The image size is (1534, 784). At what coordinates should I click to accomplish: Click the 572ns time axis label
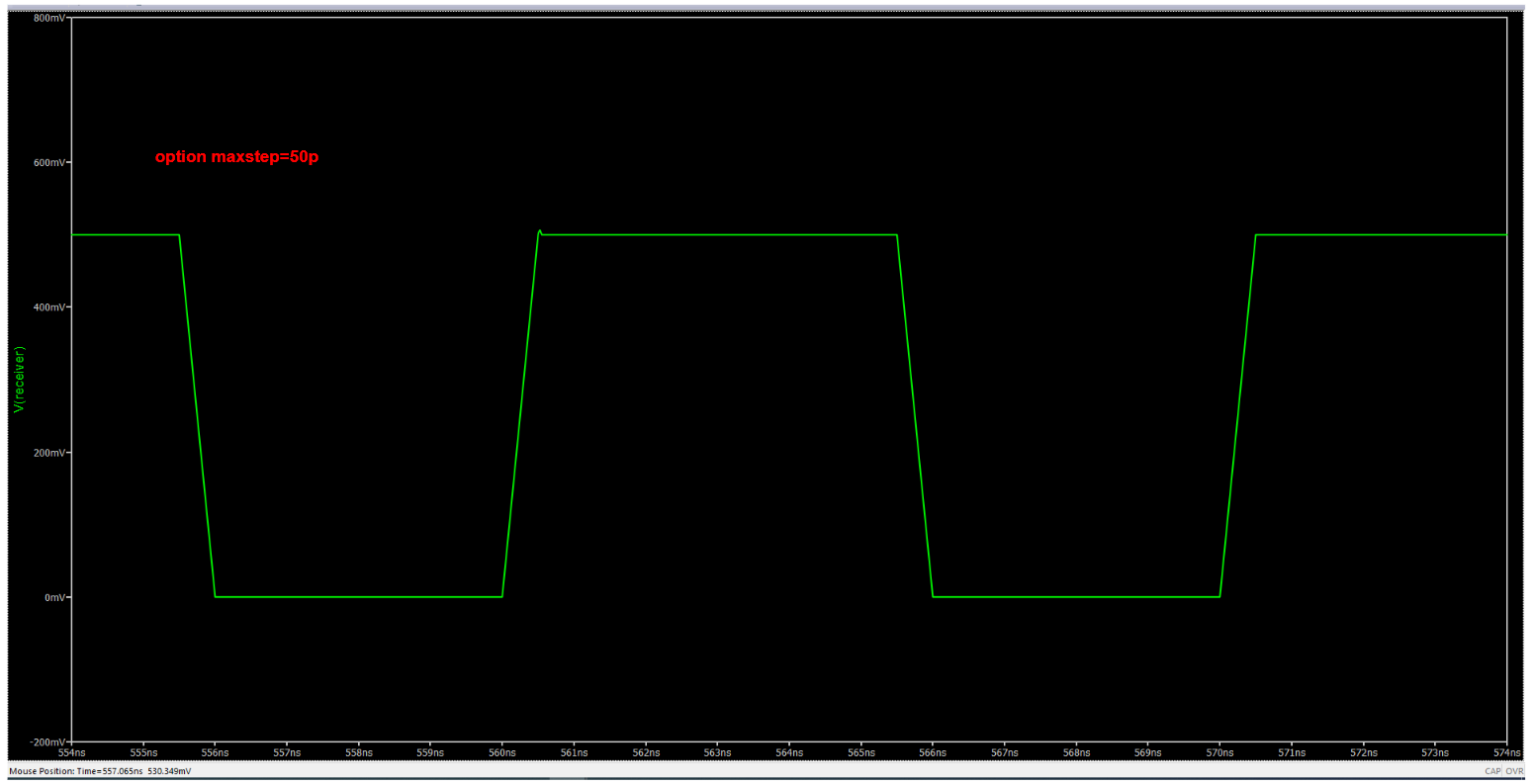(1363, 753)
